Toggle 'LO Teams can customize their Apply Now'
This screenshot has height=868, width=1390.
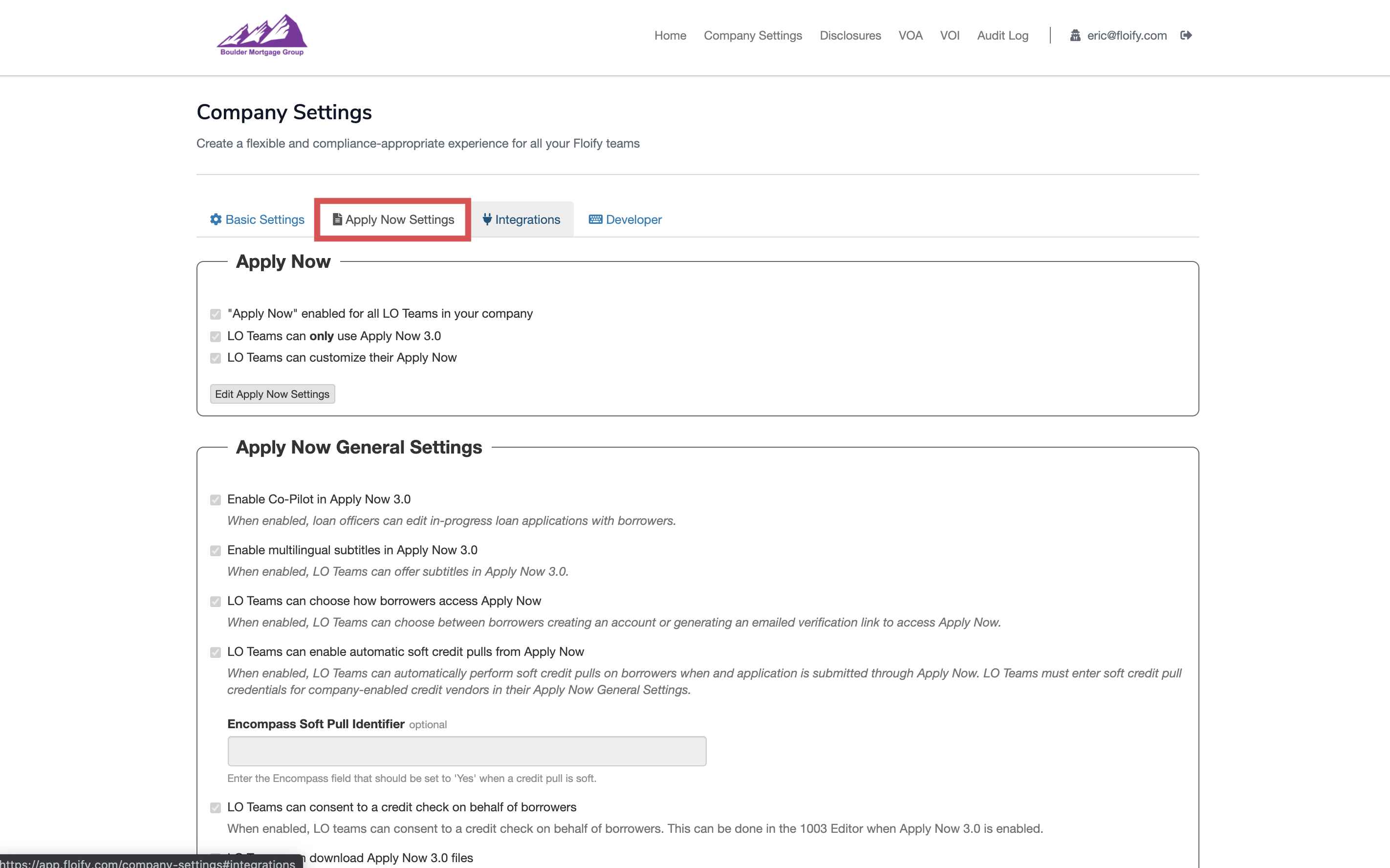tap(215, 358)
